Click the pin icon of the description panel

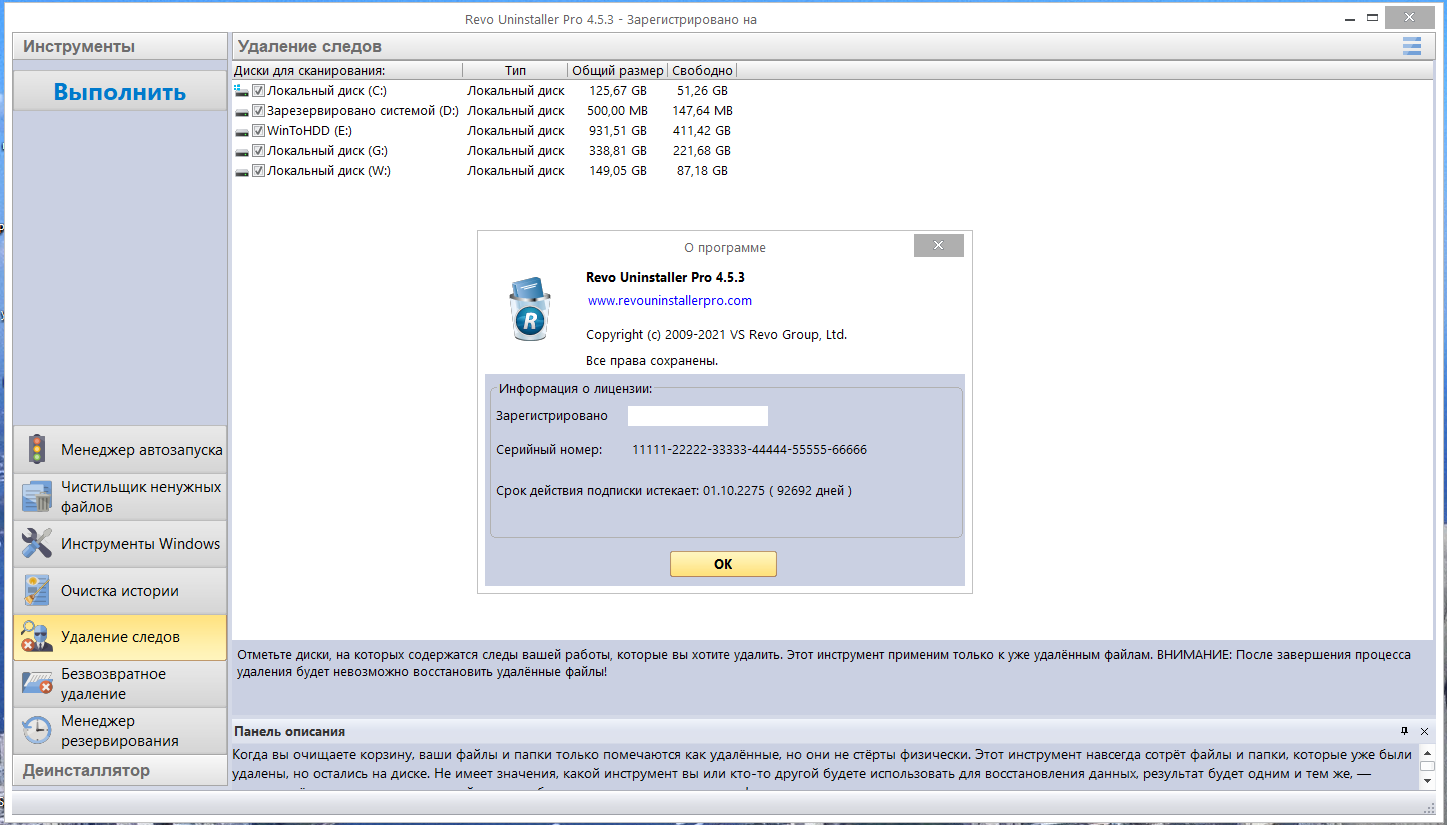click(x=1404, y=731)
